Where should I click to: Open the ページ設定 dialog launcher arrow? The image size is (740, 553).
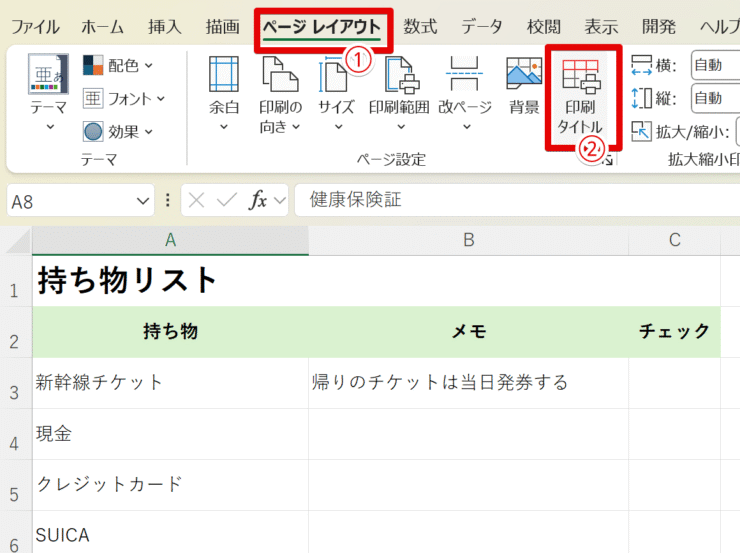point(608,160)
